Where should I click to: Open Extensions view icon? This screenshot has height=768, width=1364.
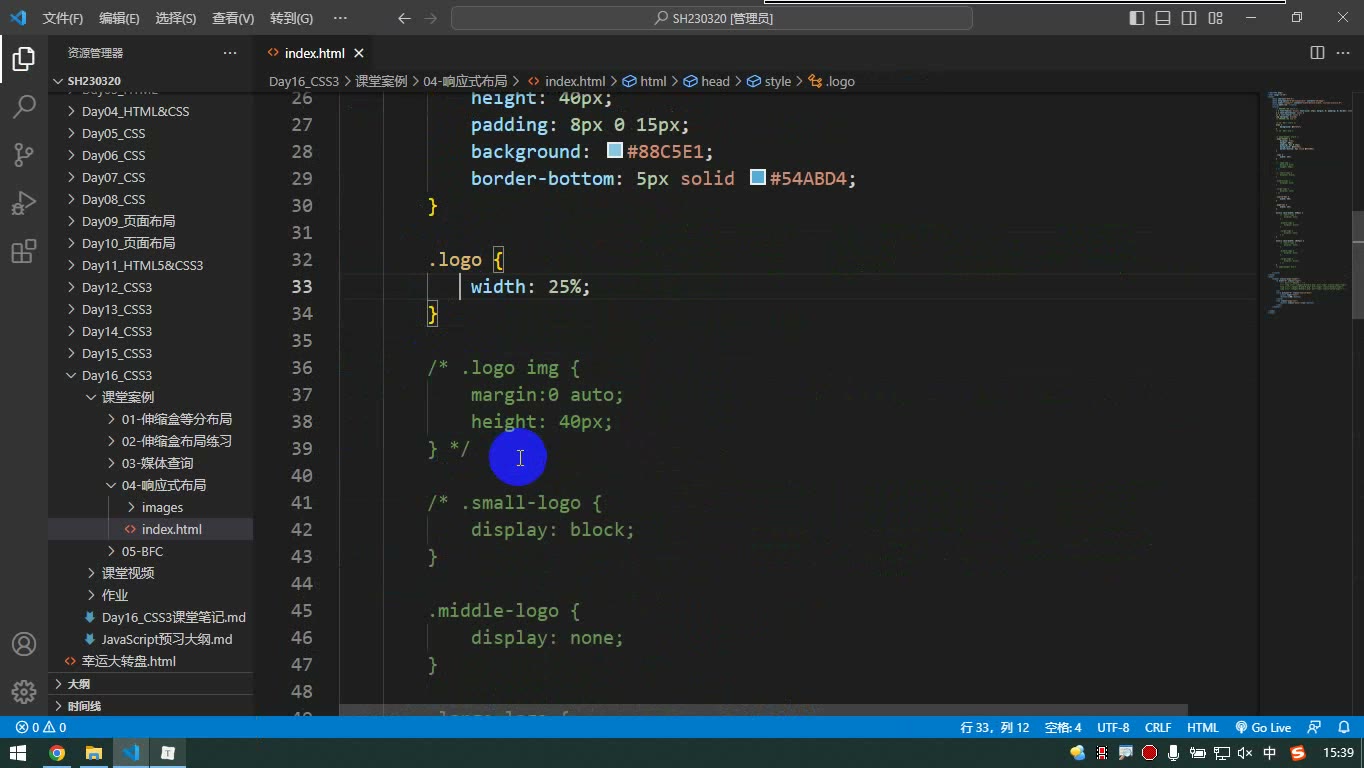(x=24, y=251)
